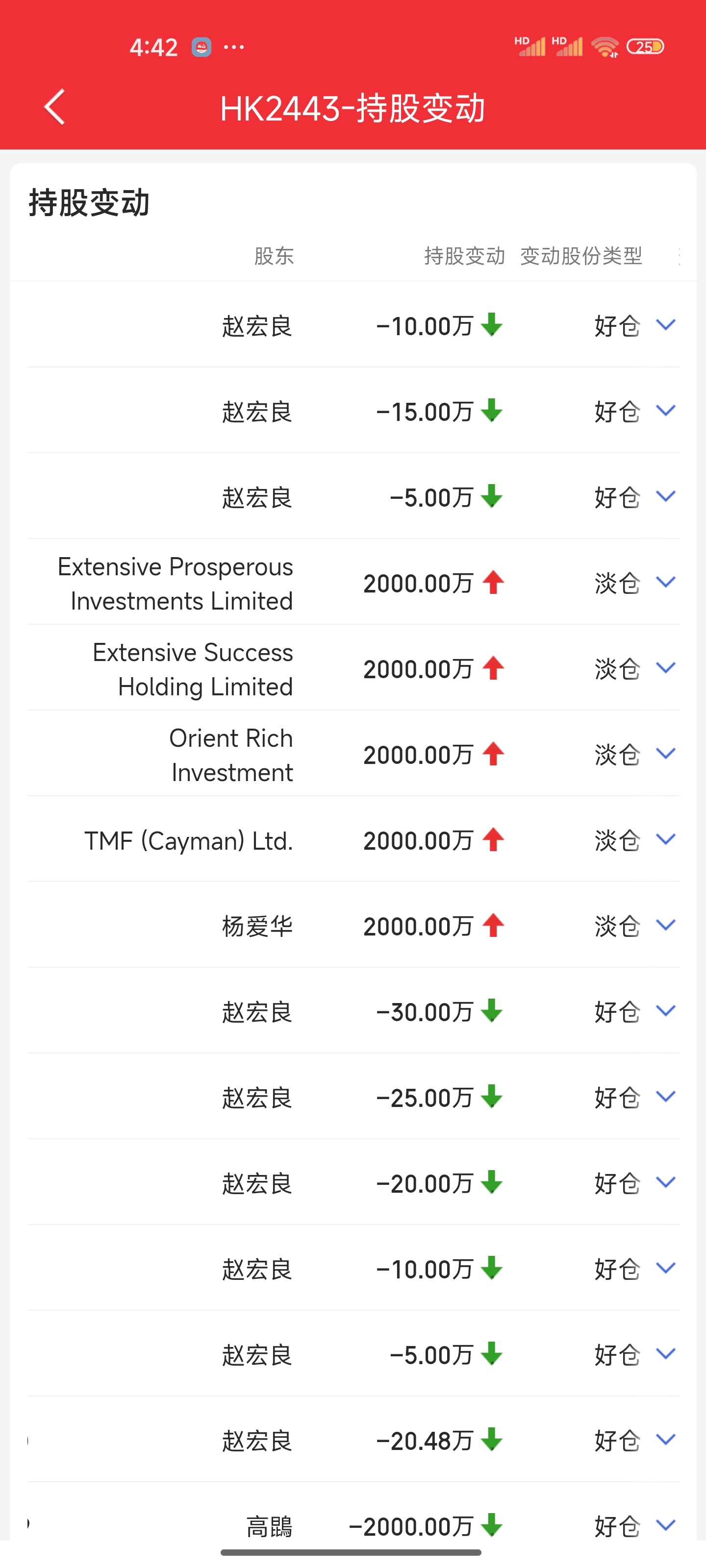706x1568 pixels.
Task: Tap the Wi-Fi signal icon
Action: [605, 47]
